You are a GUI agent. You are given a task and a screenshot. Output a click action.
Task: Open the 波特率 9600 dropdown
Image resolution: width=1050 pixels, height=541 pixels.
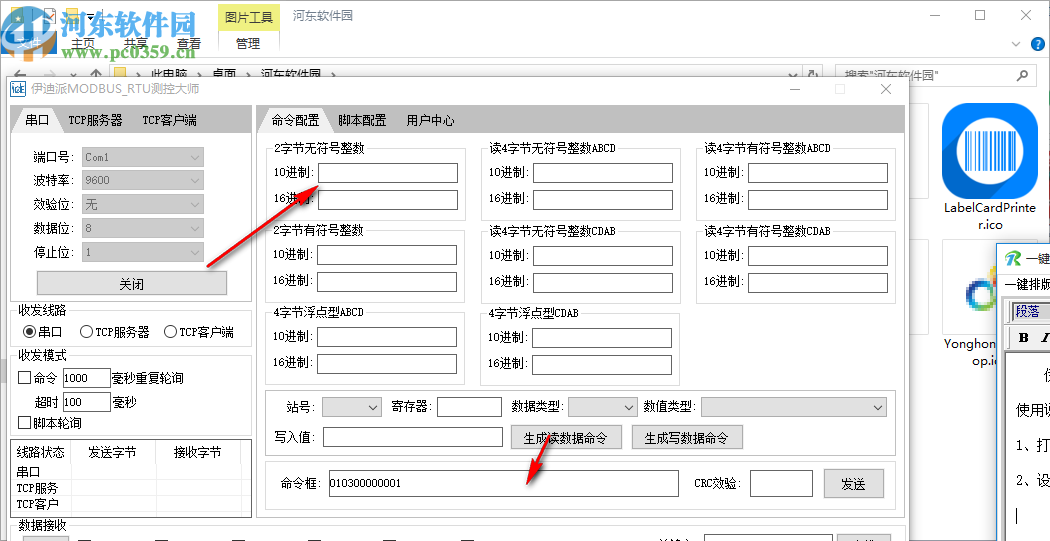coord(143,180)
